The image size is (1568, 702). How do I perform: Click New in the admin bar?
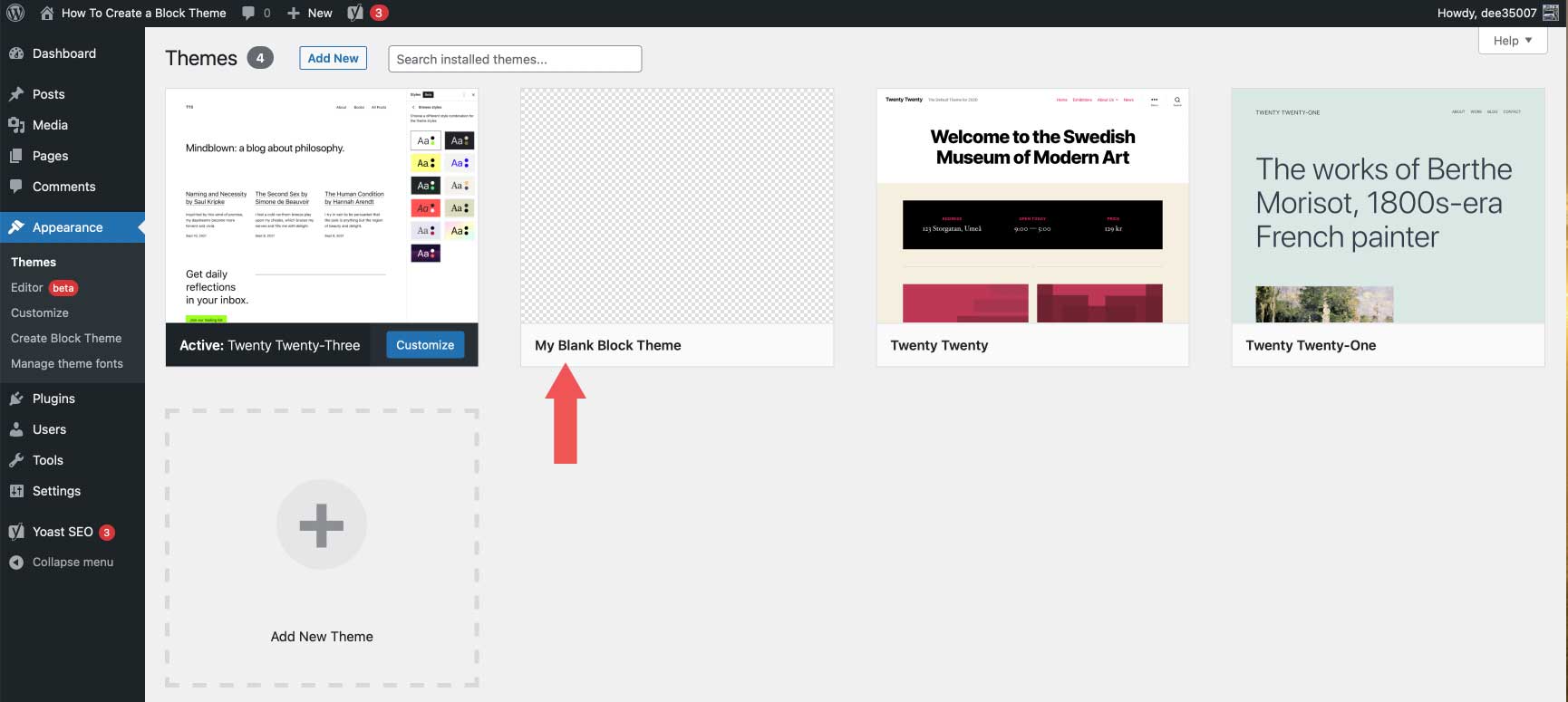pos(320,13)
